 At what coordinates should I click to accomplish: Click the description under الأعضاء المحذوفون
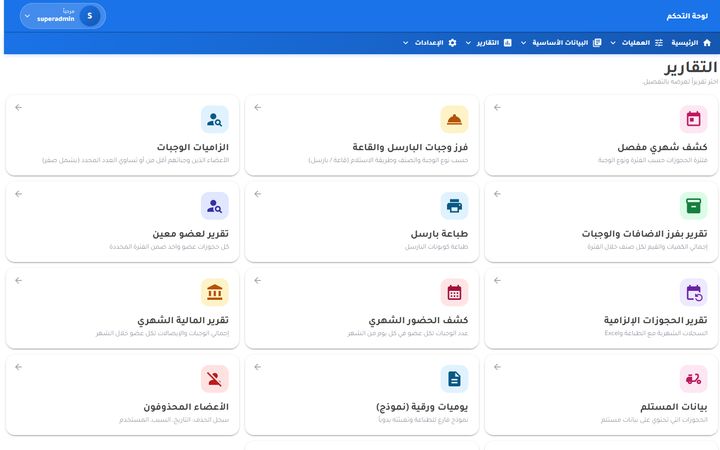(x=174, y=420)
